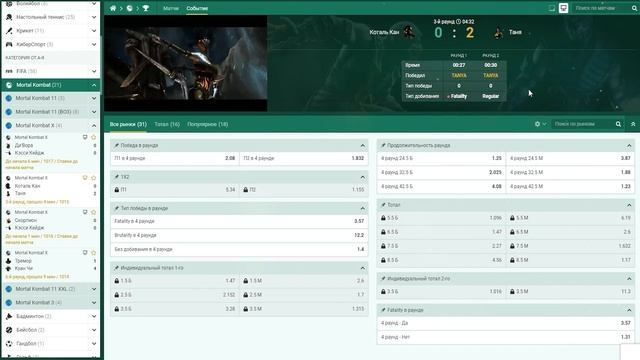640x360 pixels.
Task: Pin the Индивидуальный тотал 1-го market
Action: [x=116, y=268]
